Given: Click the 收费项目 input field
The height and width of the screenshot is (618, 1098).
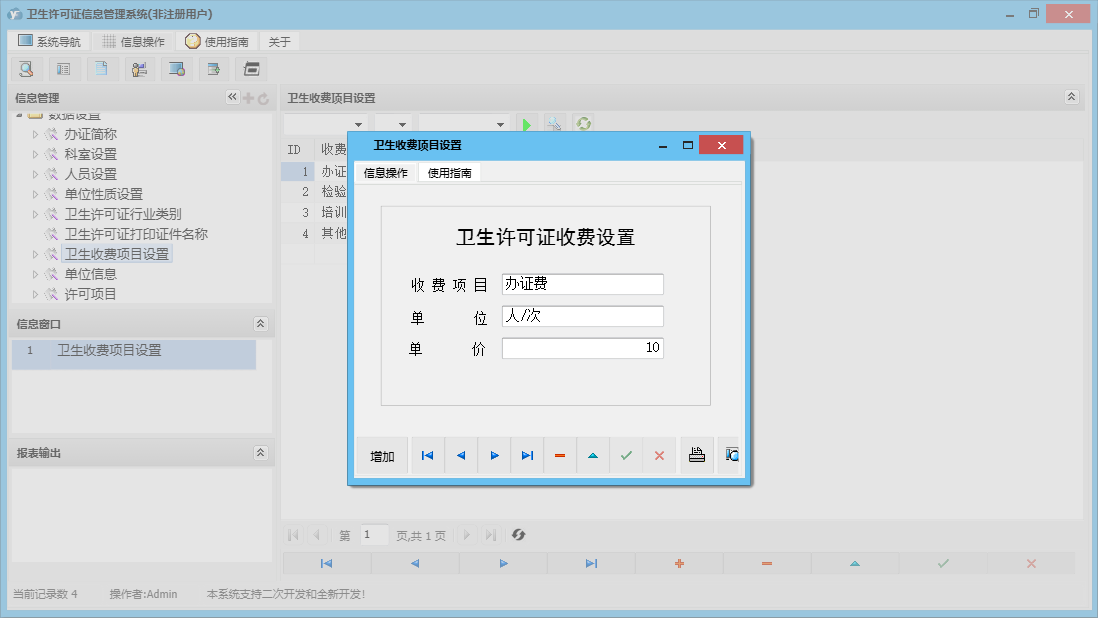Looking at the screenshot, I should (582, 284).
